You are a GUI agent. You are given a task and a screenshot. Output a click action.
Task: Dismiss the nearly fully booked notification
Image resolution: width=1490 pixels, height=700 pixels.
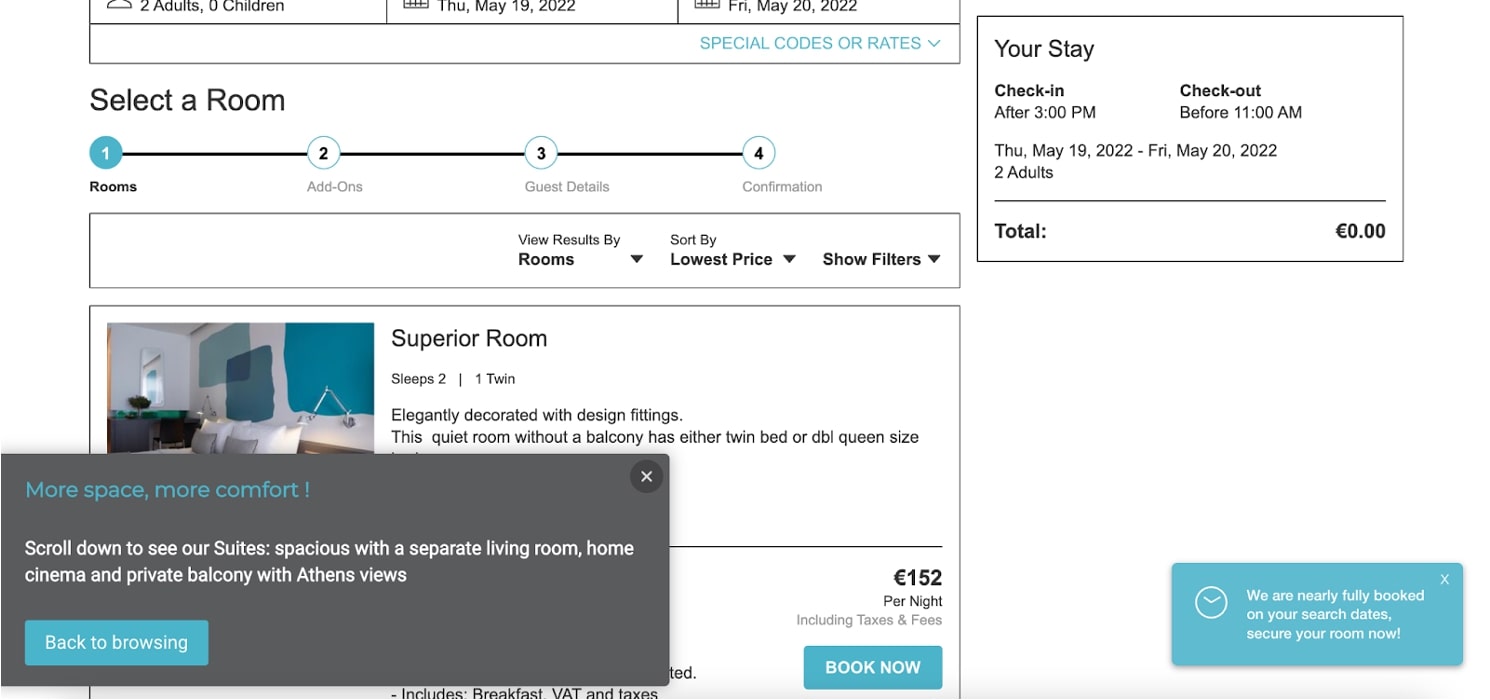point(1444,579)
